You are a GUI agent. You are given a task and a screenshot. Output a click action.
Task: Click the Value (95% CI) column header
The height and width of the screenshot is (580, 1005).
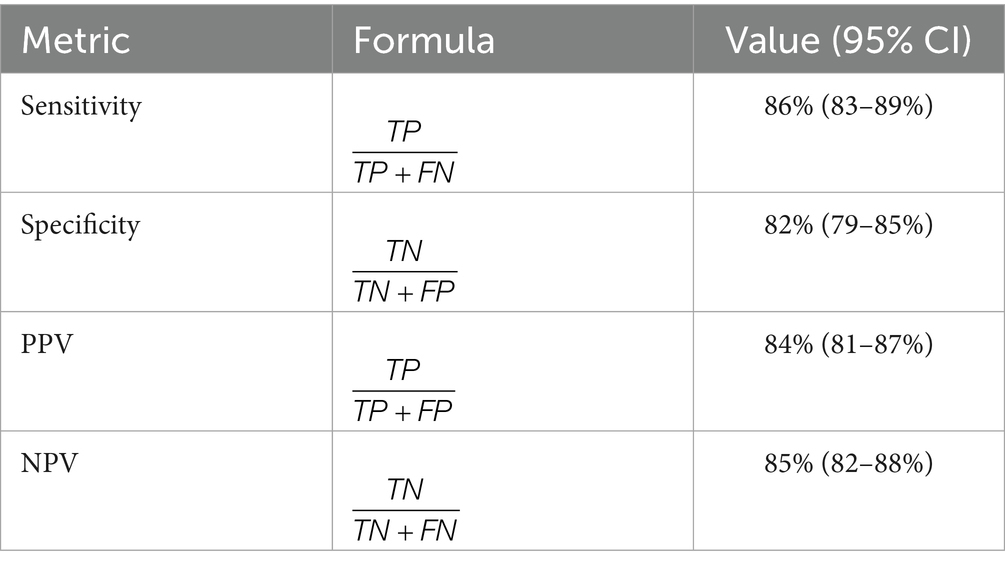tap(849, 40)
